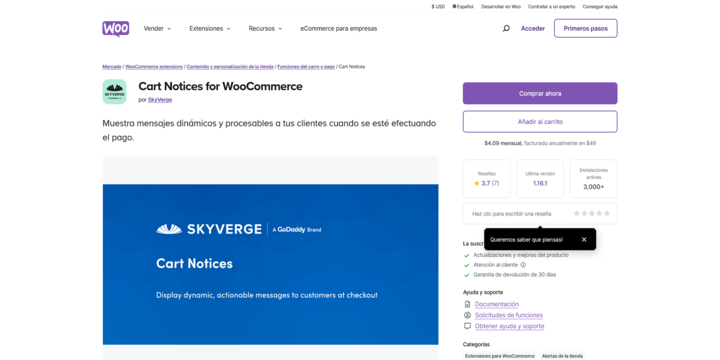This screenshot has width=720, height=360.
Task: Select the first review rating star
Action: (x=577, y=214)
